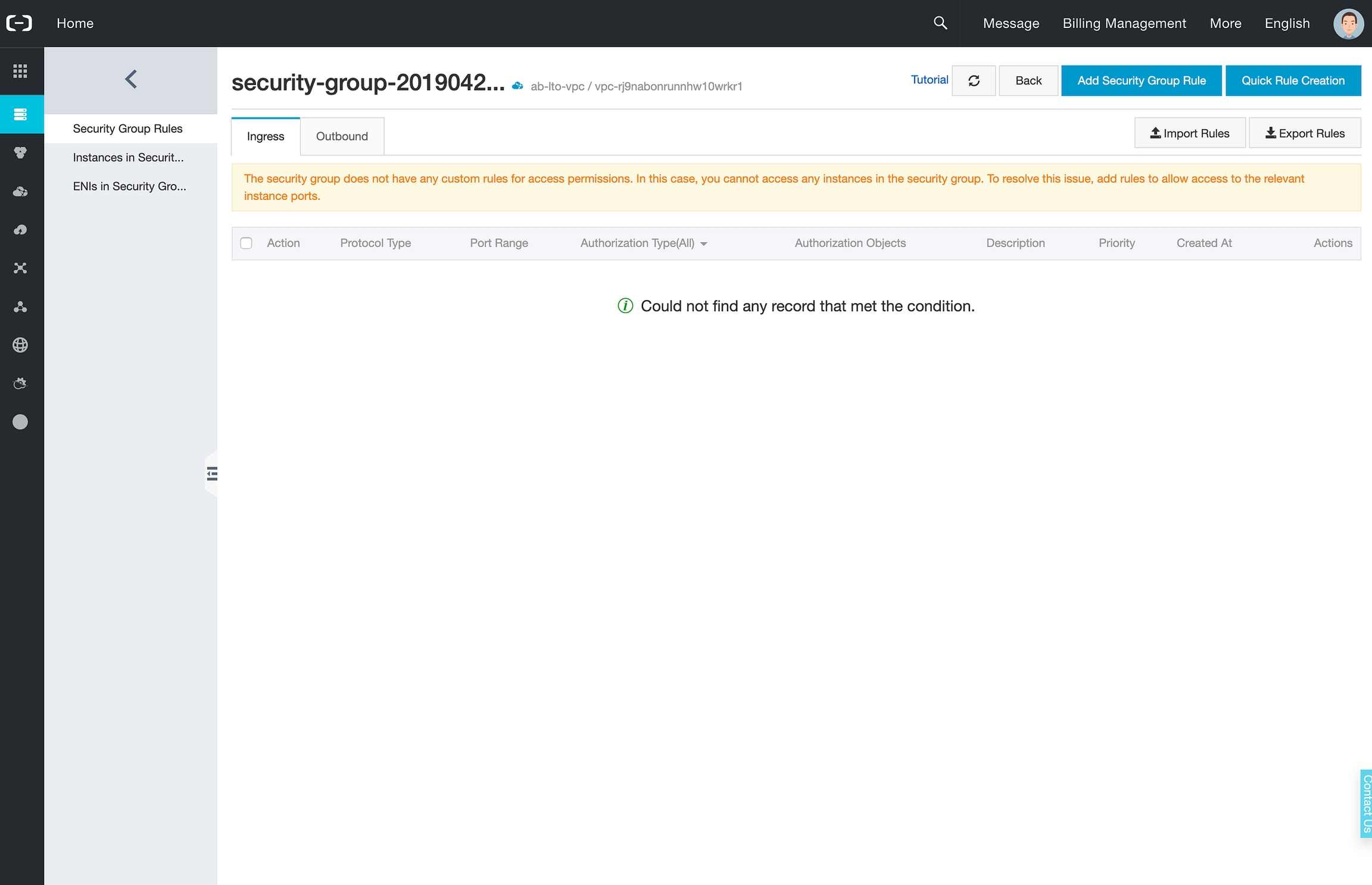1372x885 pixels.
Task: Collapse the side navigation panel handle
Action: tap(211, 474)
